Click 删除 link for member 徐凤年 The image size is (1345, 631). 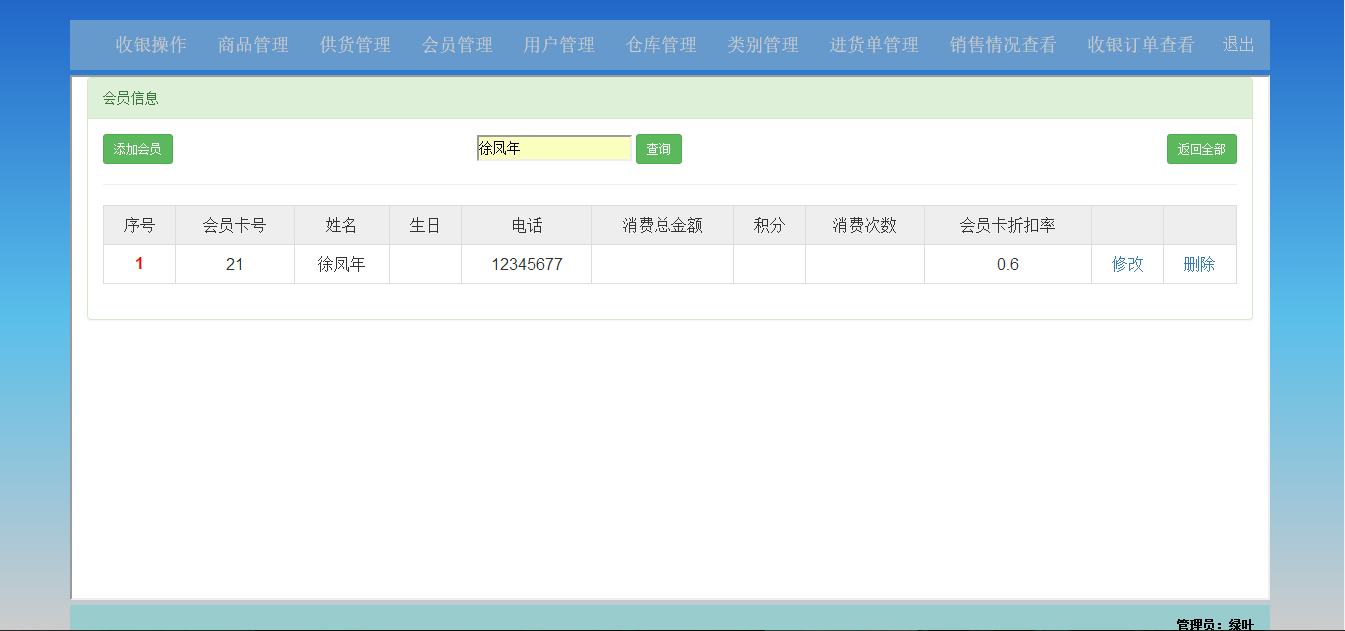point(1199,264)
